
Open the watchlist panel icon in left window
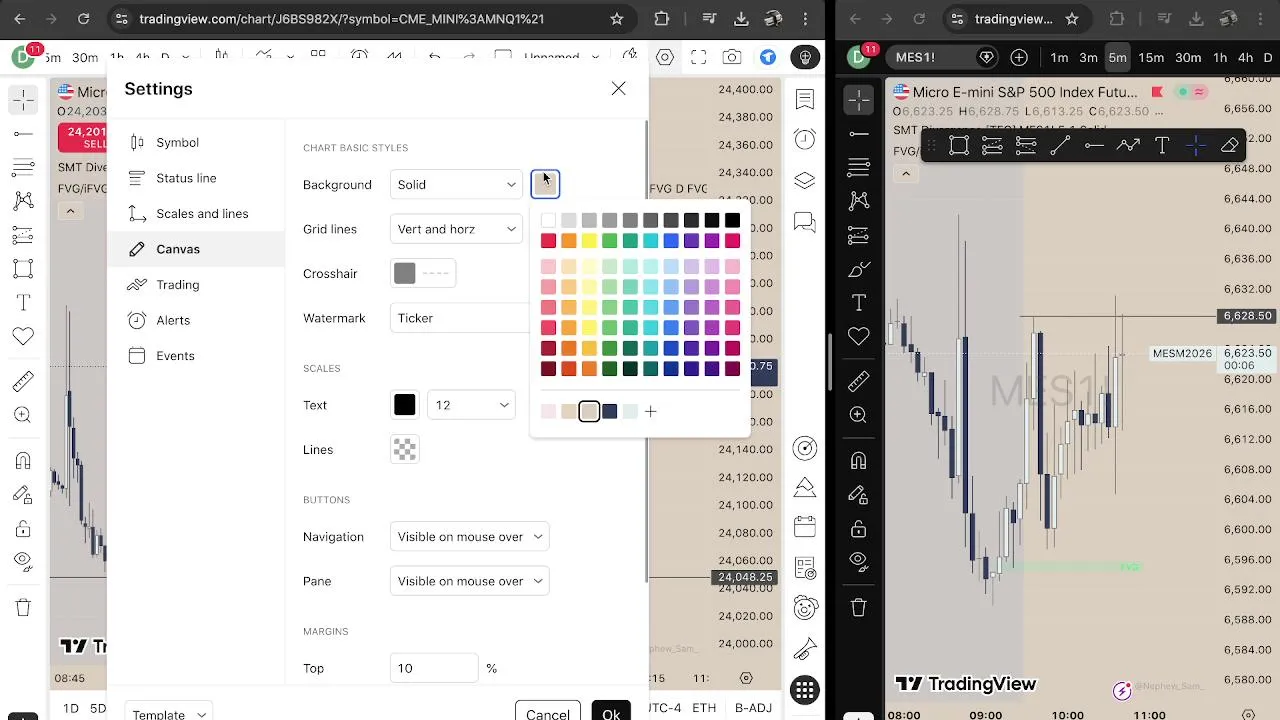(805, 99)
